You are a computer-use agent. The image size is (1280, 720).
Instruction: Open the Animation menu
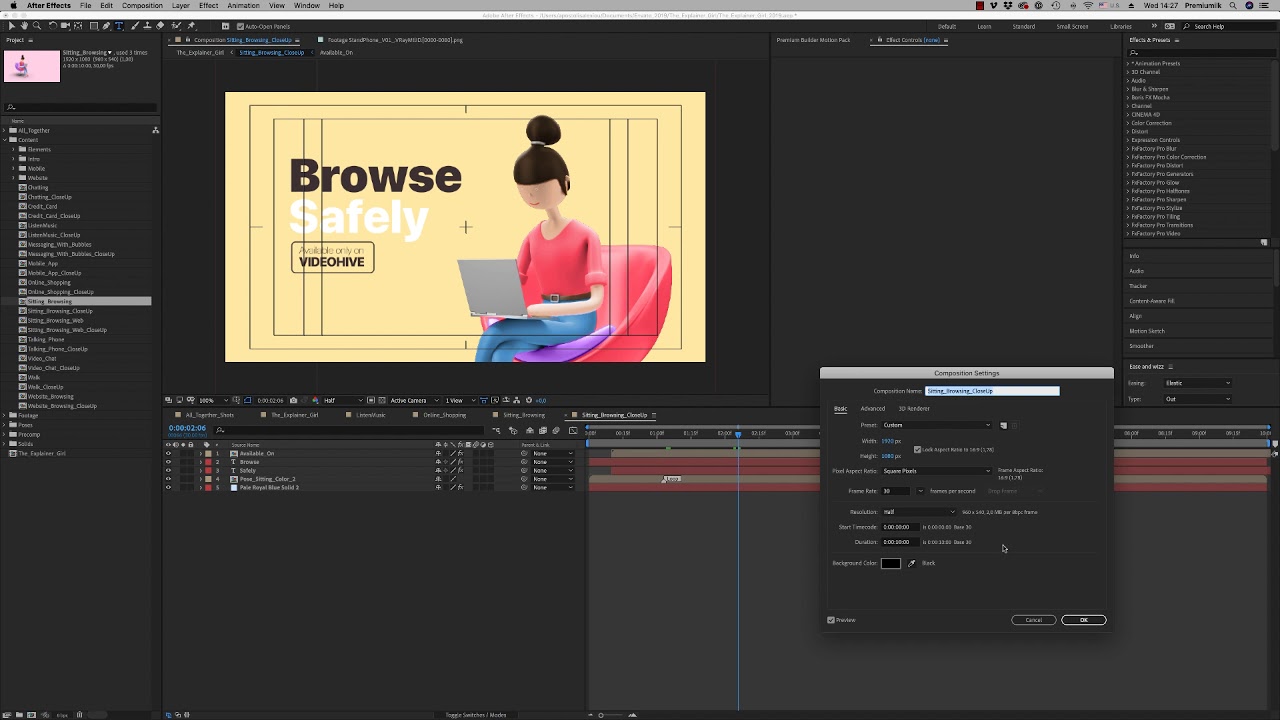(x=243, y=5)
